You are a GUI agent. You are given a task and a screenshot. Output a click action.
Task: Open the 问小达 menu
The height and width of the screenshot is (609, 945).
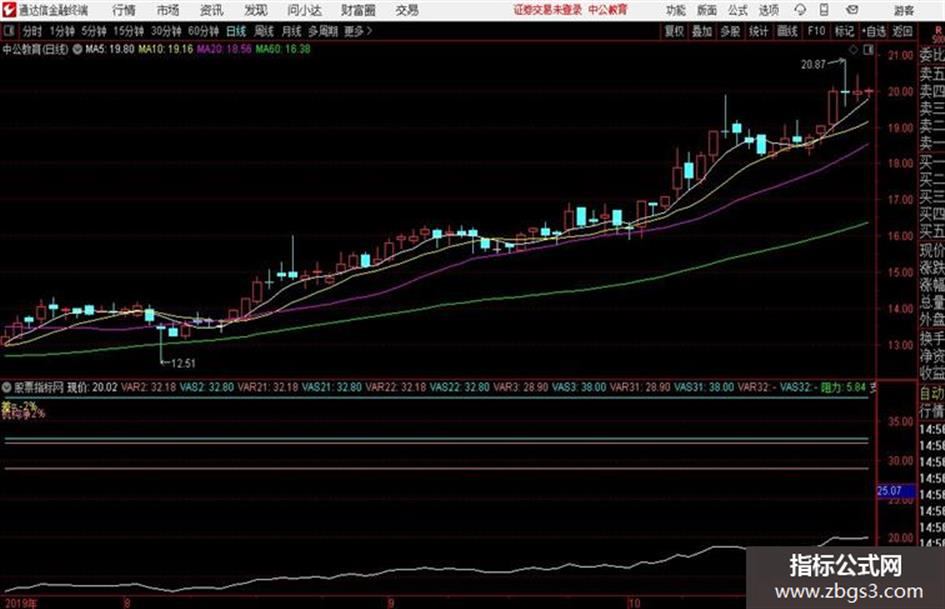coord(304,10)
